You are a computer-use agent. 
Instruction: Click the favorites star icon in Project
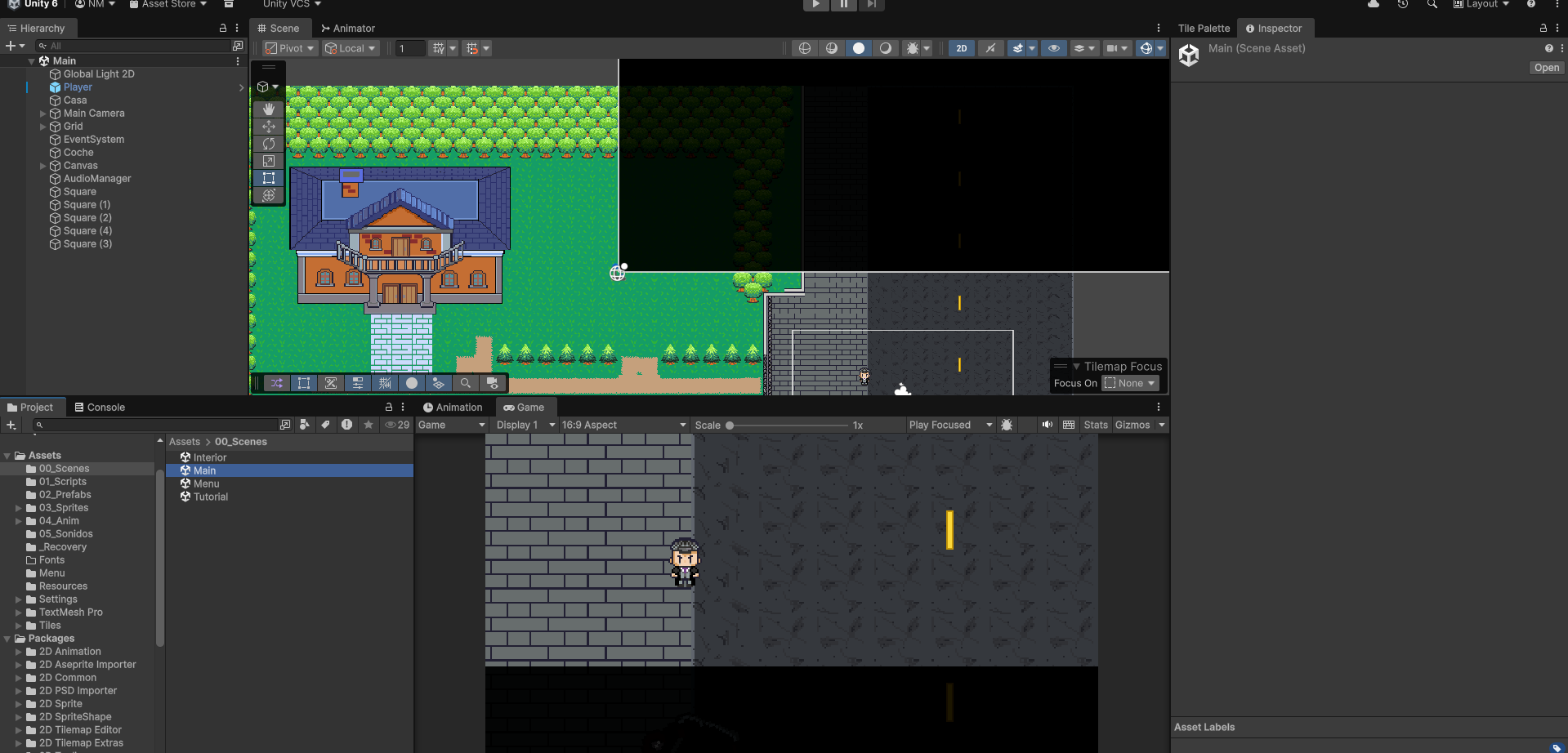(x=369, y=425)
